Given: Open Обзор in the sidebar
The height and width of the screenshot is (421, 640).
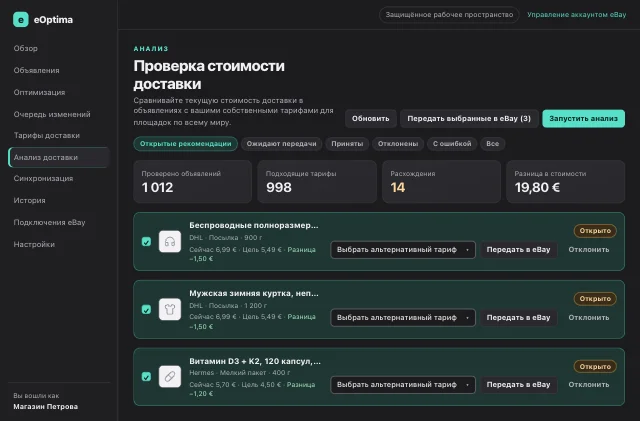Looking at the screenshot, I should (x=25, y=48).
